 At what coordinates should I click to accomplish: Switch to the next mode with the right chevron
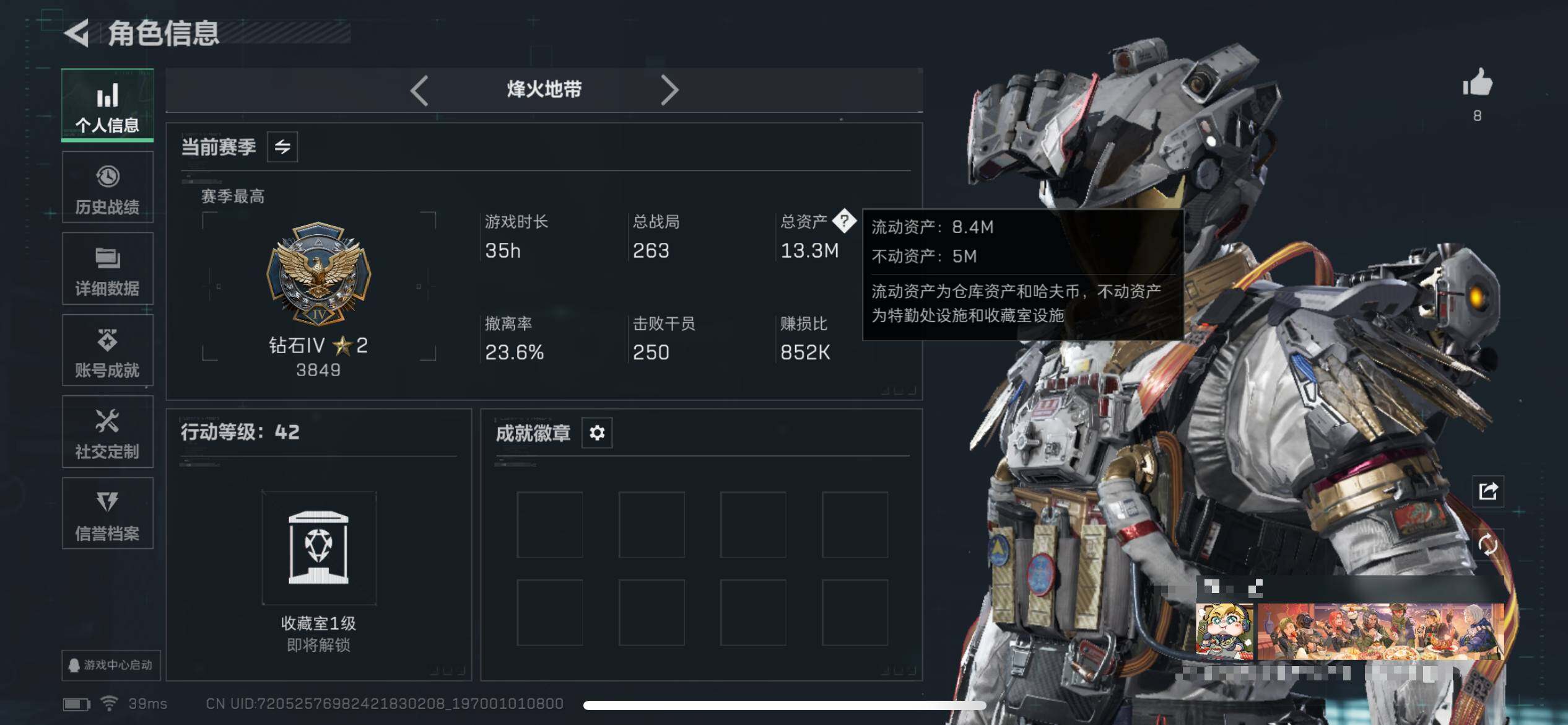tap(669, 90)
